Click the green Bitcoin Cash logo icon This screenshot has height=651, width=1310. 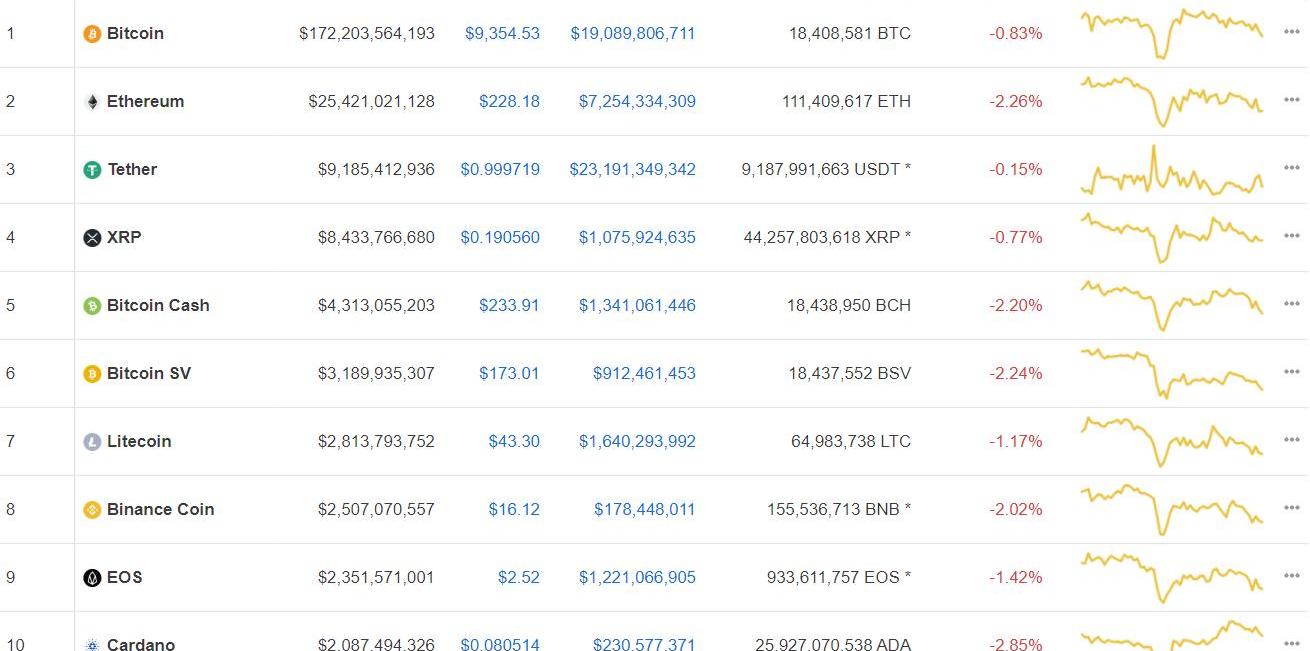(92, 306)
